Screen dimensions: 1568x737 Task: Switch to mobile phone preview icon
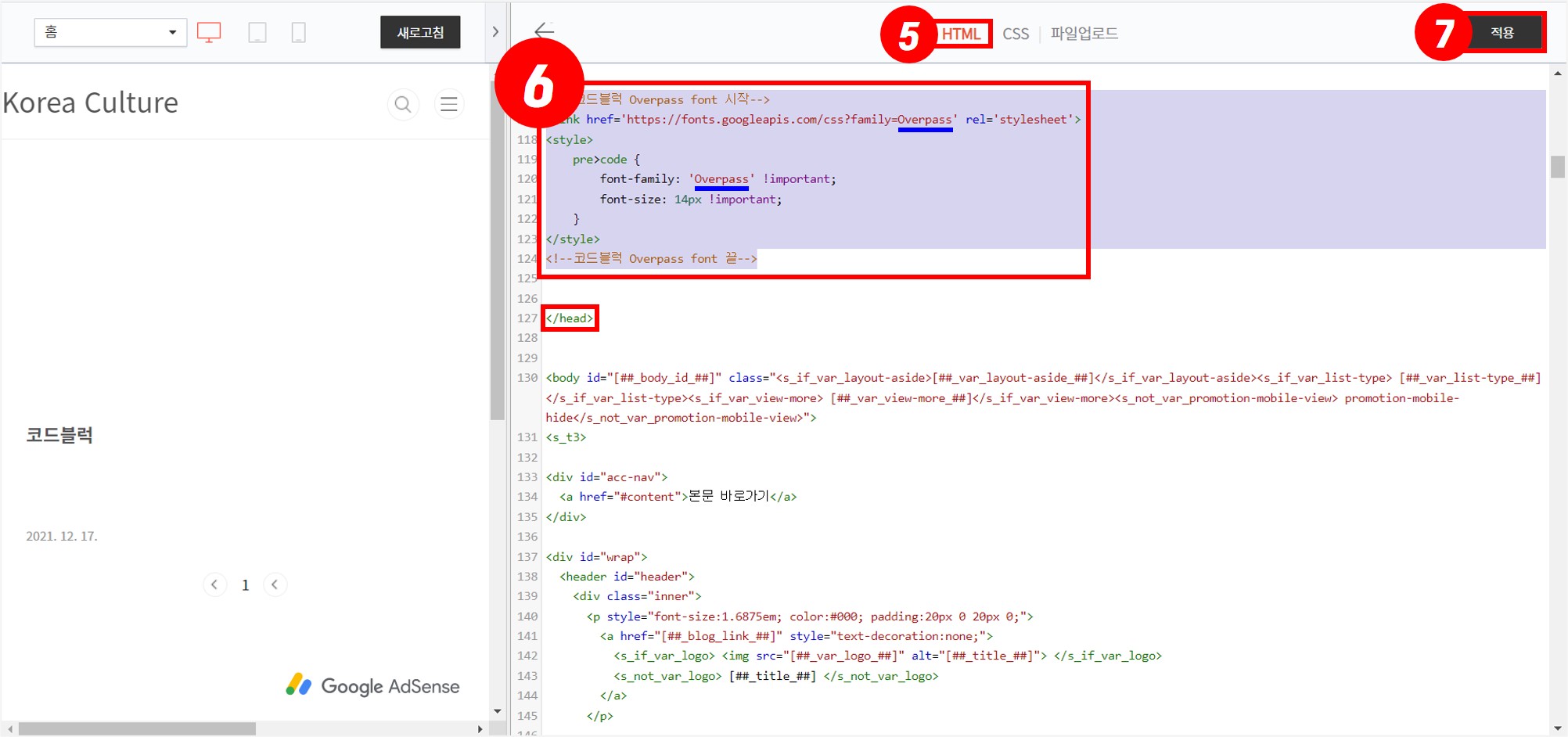298,32
